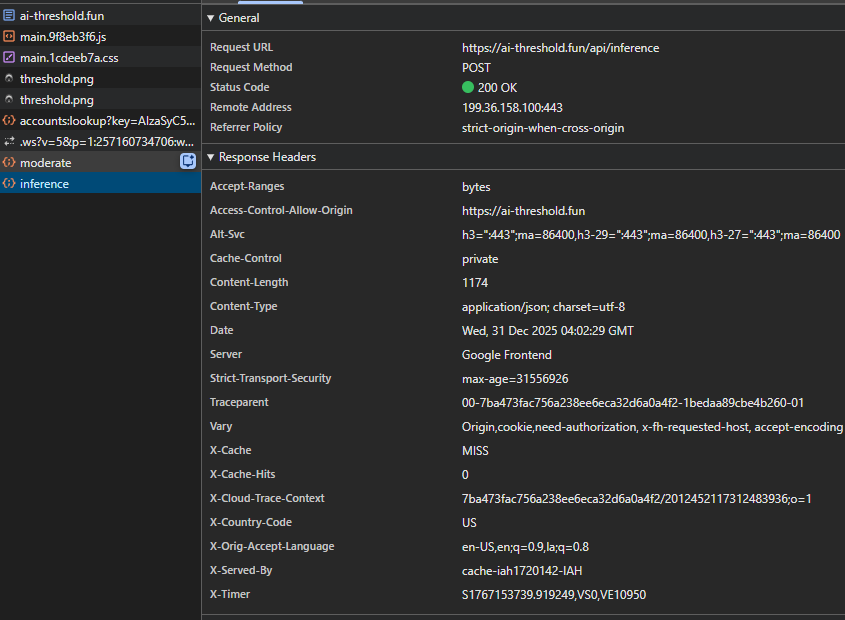Click the Server value Google Frontend

click(507, 355)
